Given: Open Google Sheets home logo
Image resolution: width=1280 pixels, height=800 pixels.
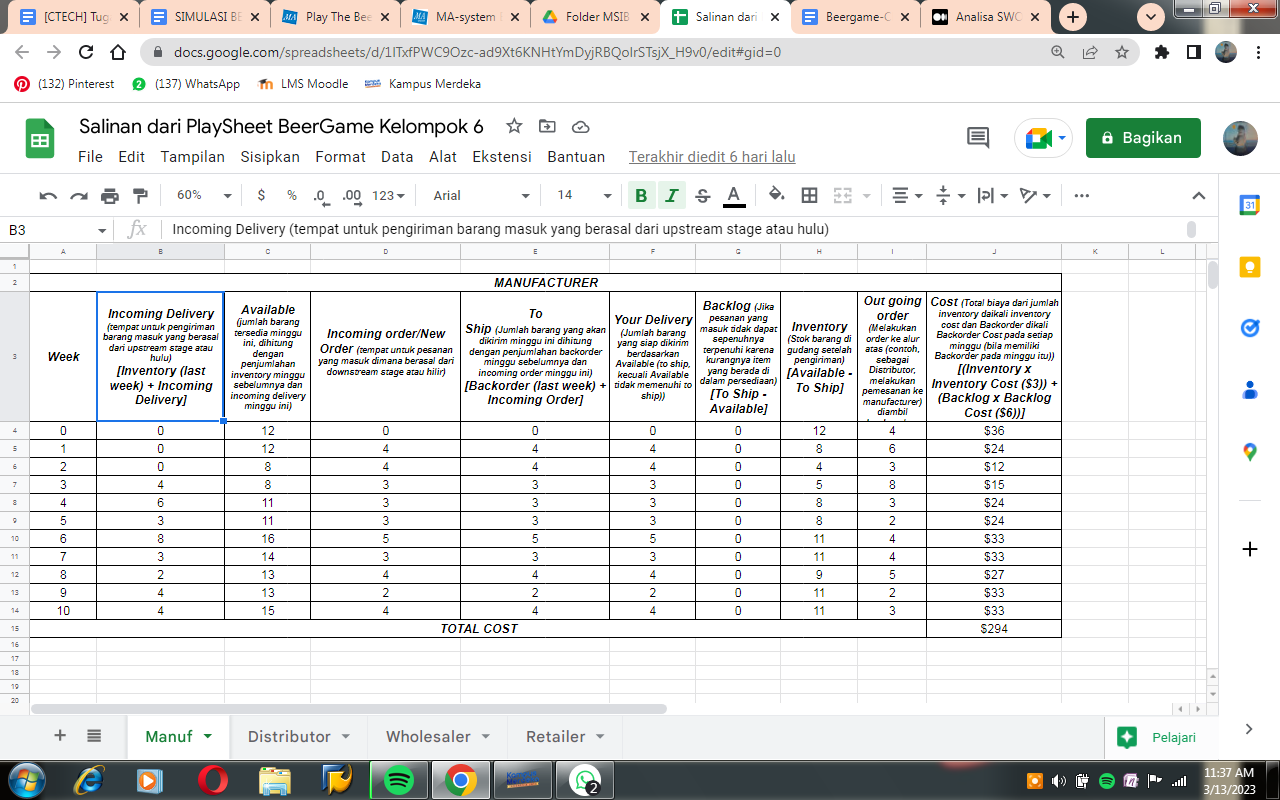Looking at the screenshot, I should click(x=40, y=138).
